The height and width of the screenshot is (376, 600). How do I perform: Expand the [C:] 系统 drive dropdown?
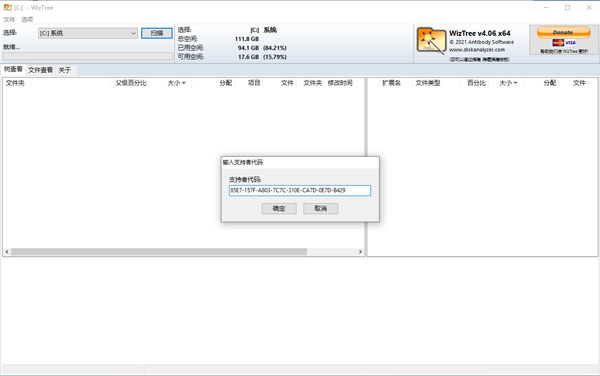[x=88, y=33]
